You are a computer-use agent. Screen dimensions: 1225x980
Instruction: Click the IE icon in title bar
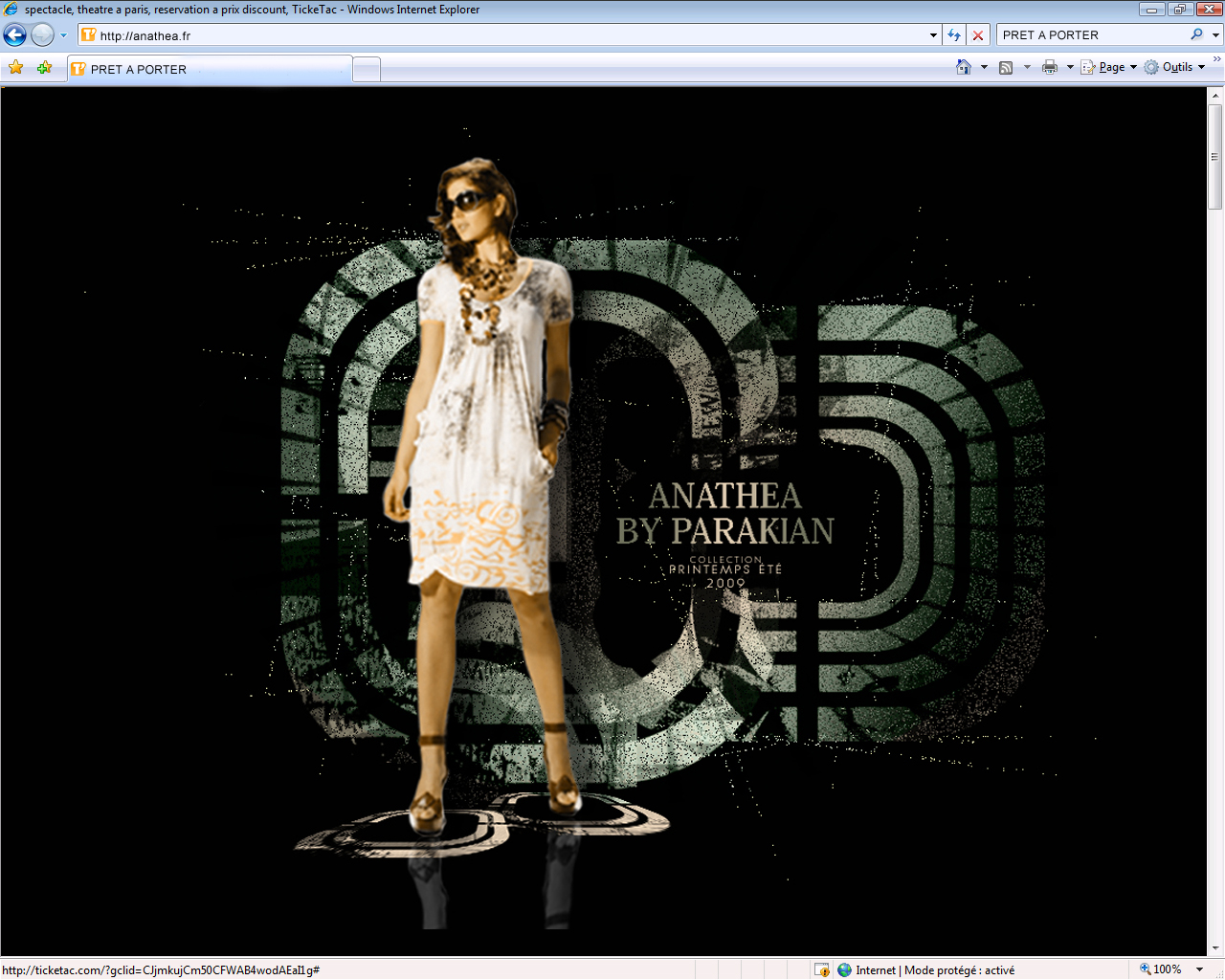(x=11, y=10)
